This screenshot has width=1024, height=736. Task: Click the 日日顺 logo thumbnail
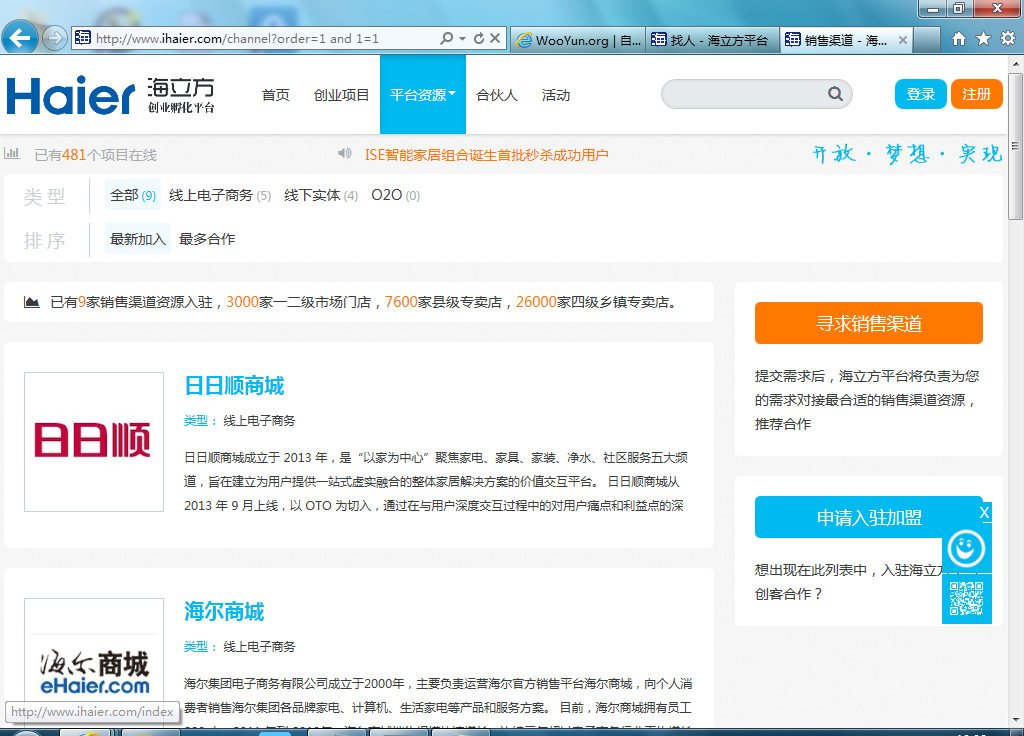pos(94,442)
